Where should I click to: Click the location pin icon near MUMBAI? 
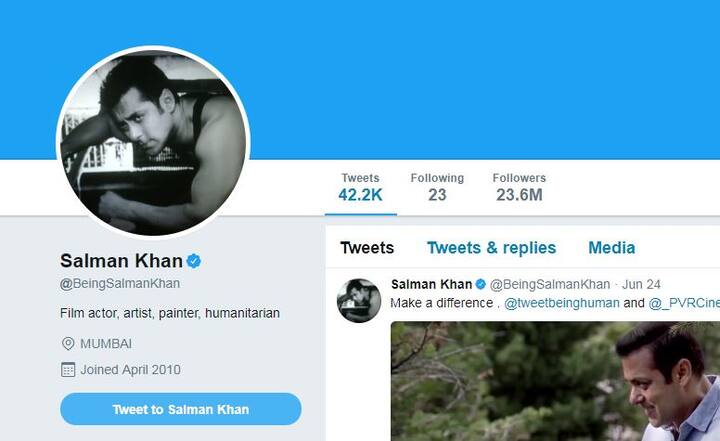[68, 344]
